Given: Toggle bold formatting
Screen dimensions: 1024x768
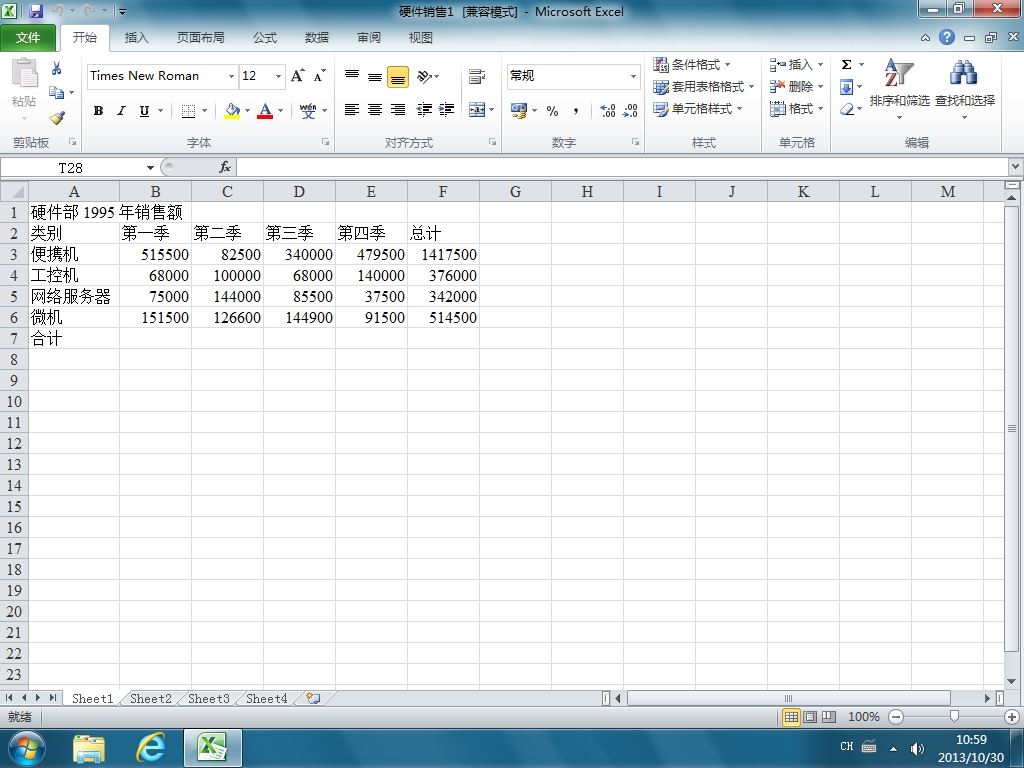Looking at the screenshot, I should [98, 111].
